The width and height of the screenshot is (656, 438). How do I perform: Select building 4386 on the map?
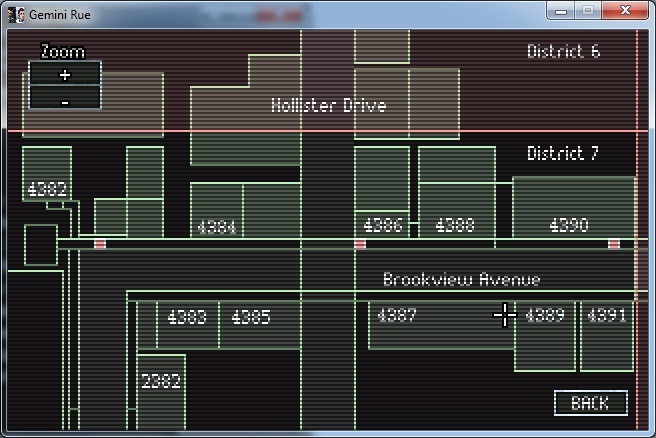coord(383,225)
